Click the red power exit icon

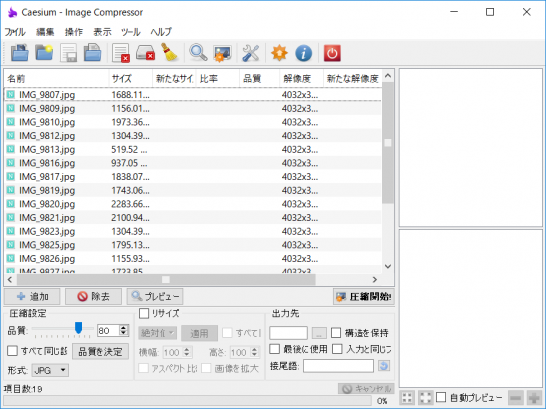(x=332, y=53)
